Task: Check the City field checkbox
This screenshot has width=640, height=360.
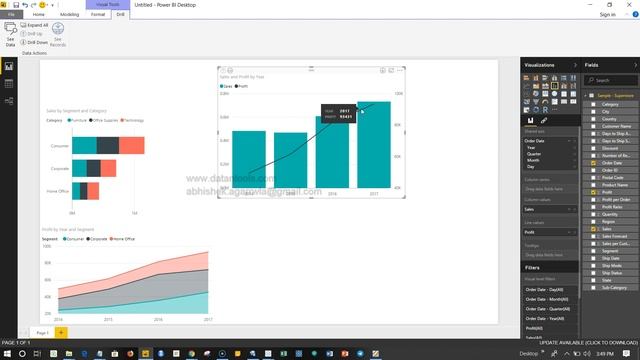Action: click(593, 112)
